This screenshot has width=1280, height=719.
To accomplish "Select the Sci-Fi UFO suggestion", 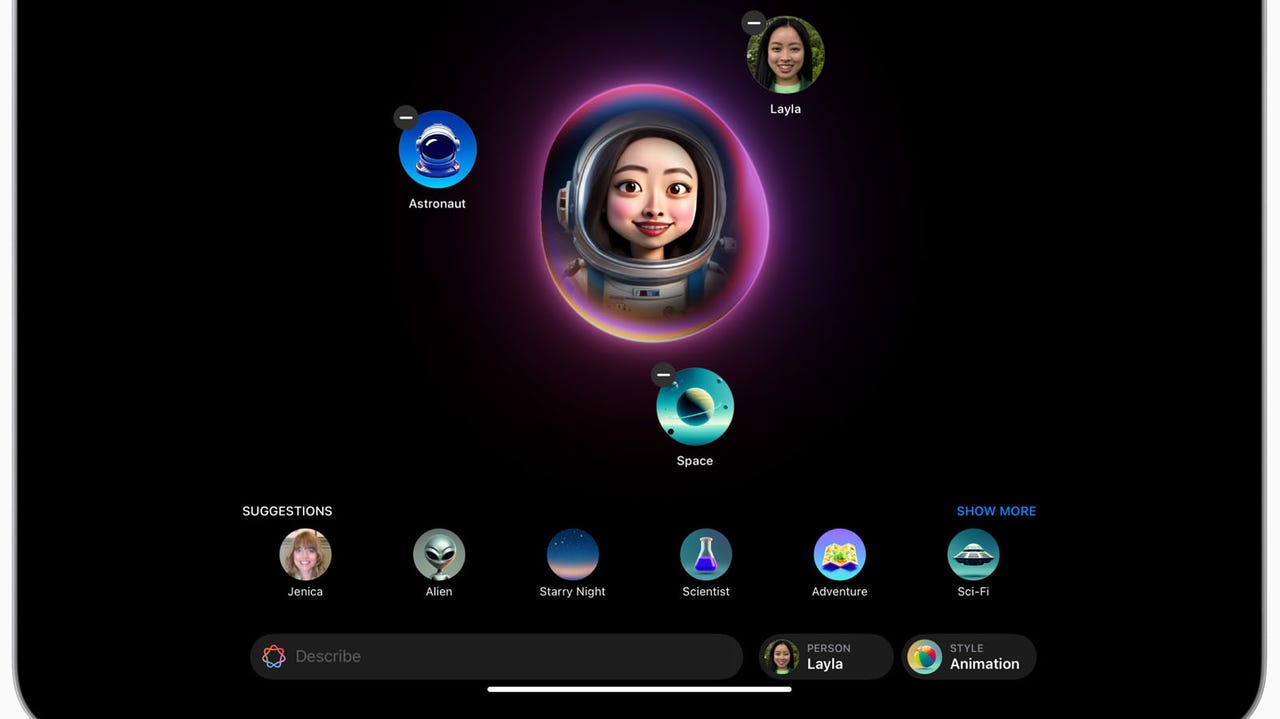I will (973, 554).
